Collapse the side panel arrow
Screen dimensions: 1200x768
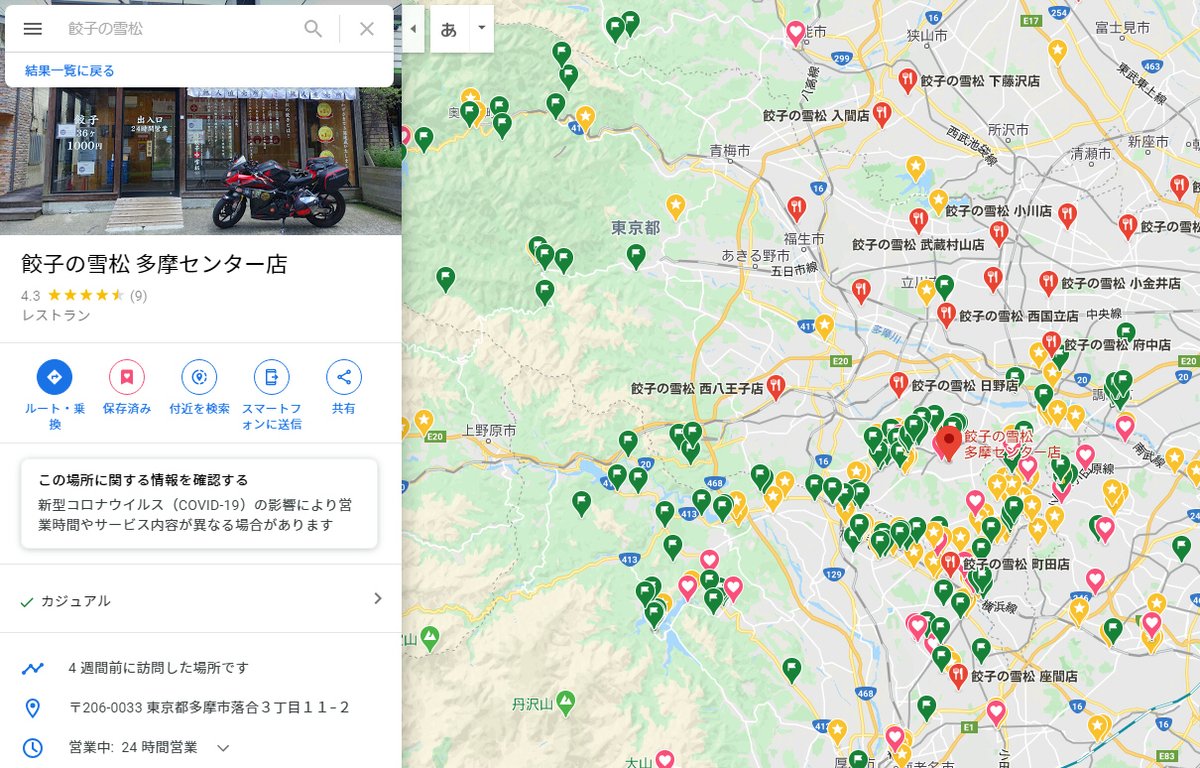(x=413, y=29)
